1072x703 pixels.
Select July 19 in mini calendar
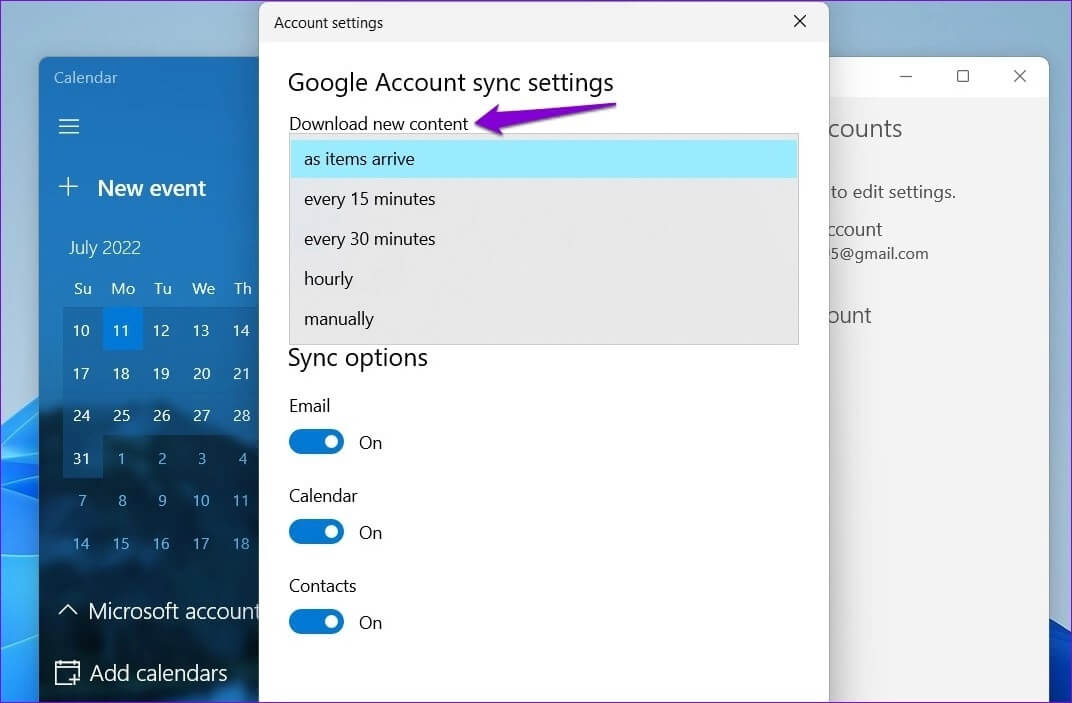point(161,373)
